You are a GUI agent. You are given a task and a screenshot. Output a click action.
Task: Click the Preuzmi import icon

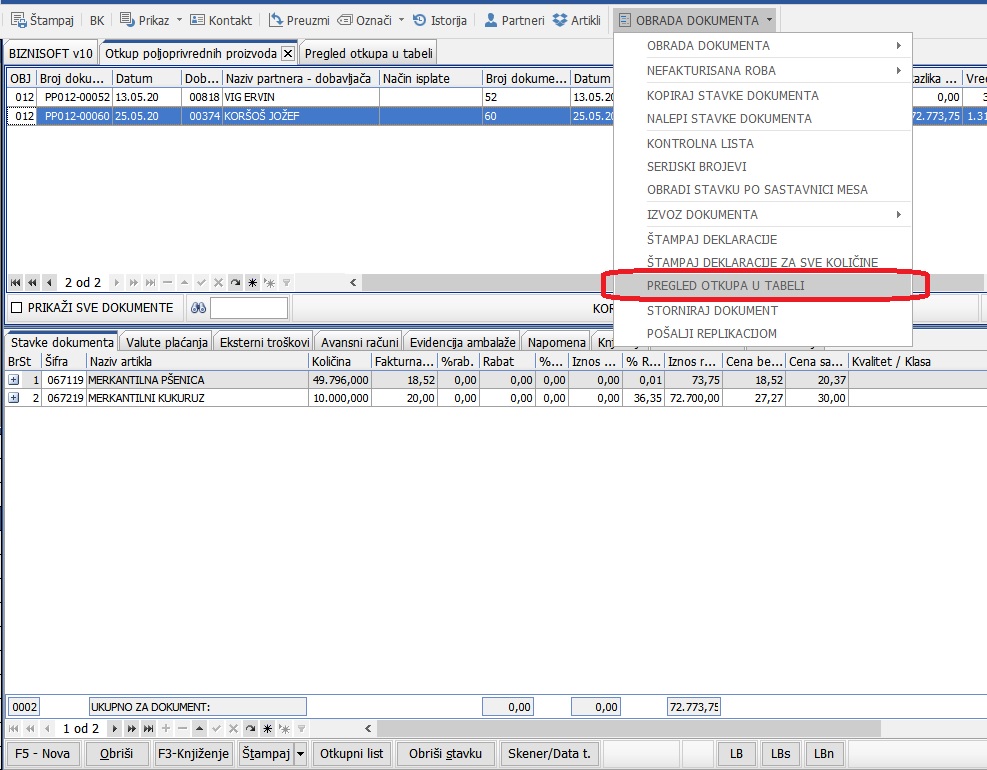(x=275, y=20)
